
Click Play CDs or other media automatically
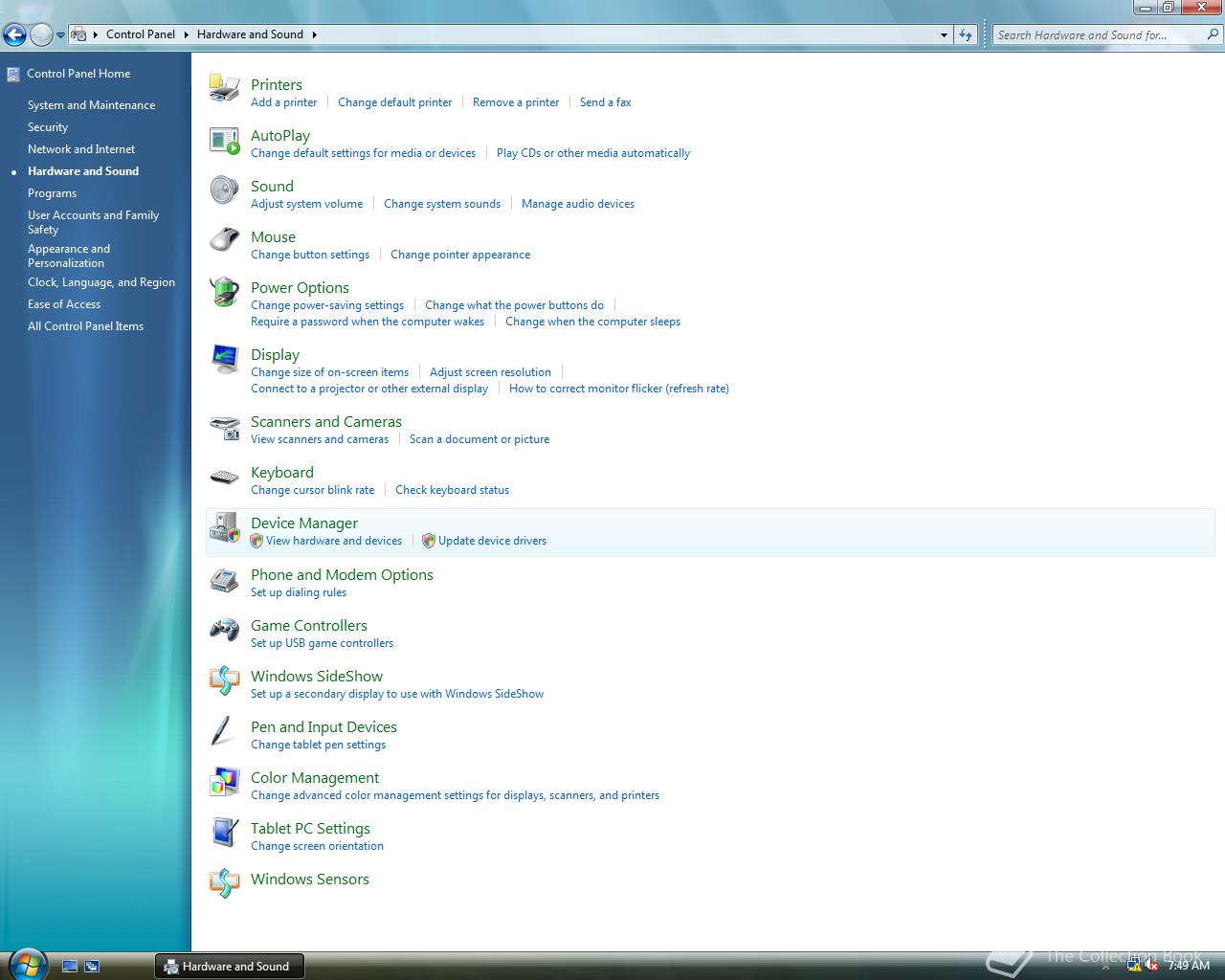tap(593, 153)
